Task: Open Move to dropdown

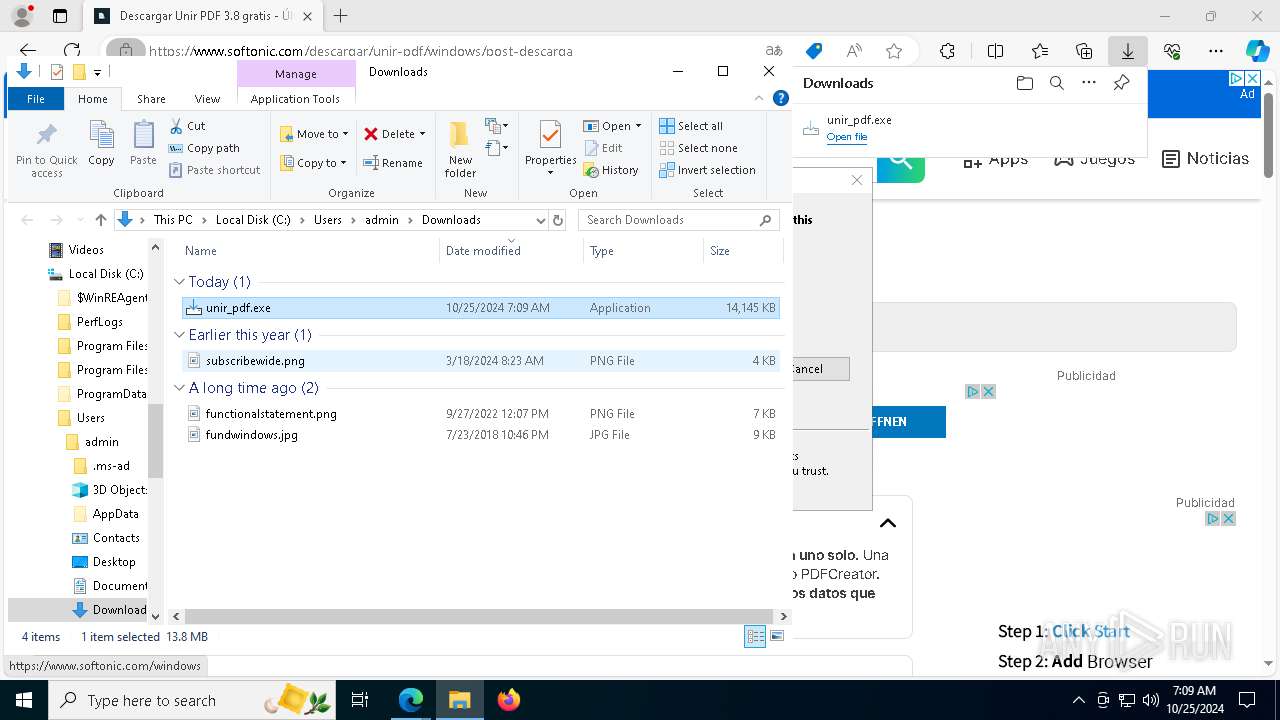Action: click(315, 134)
